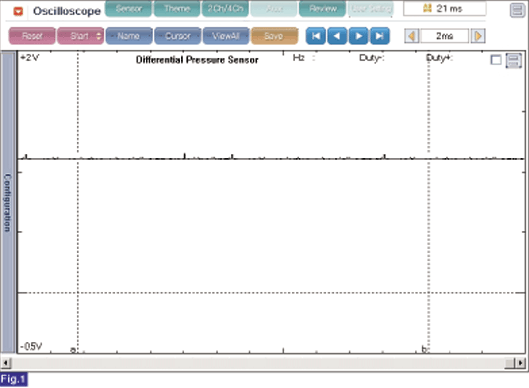Click the Duty+ readout label
Screen dimensions: 529x388
pos(439,58)
